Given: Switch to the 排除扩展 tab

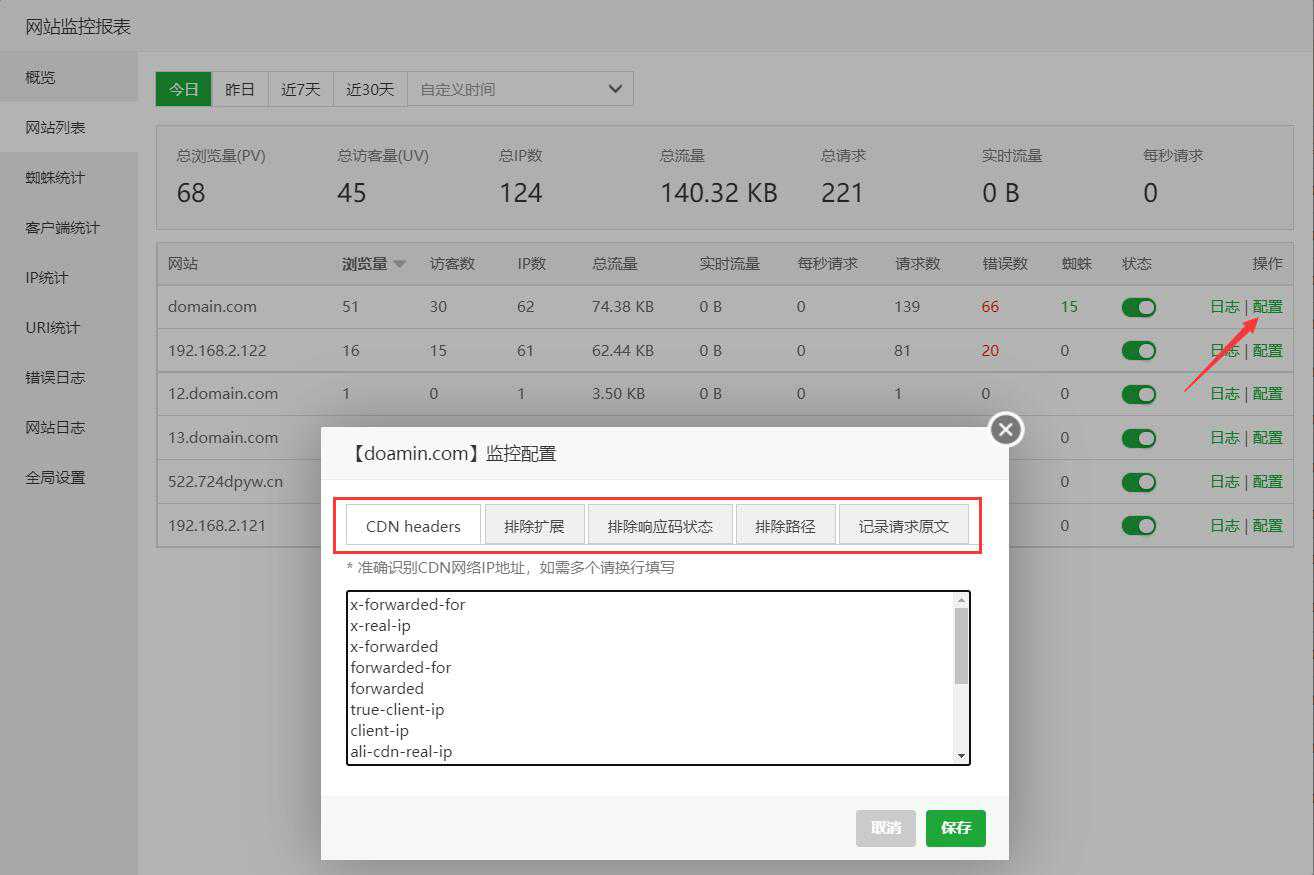Looking at the screenshot, I should 534,525.
